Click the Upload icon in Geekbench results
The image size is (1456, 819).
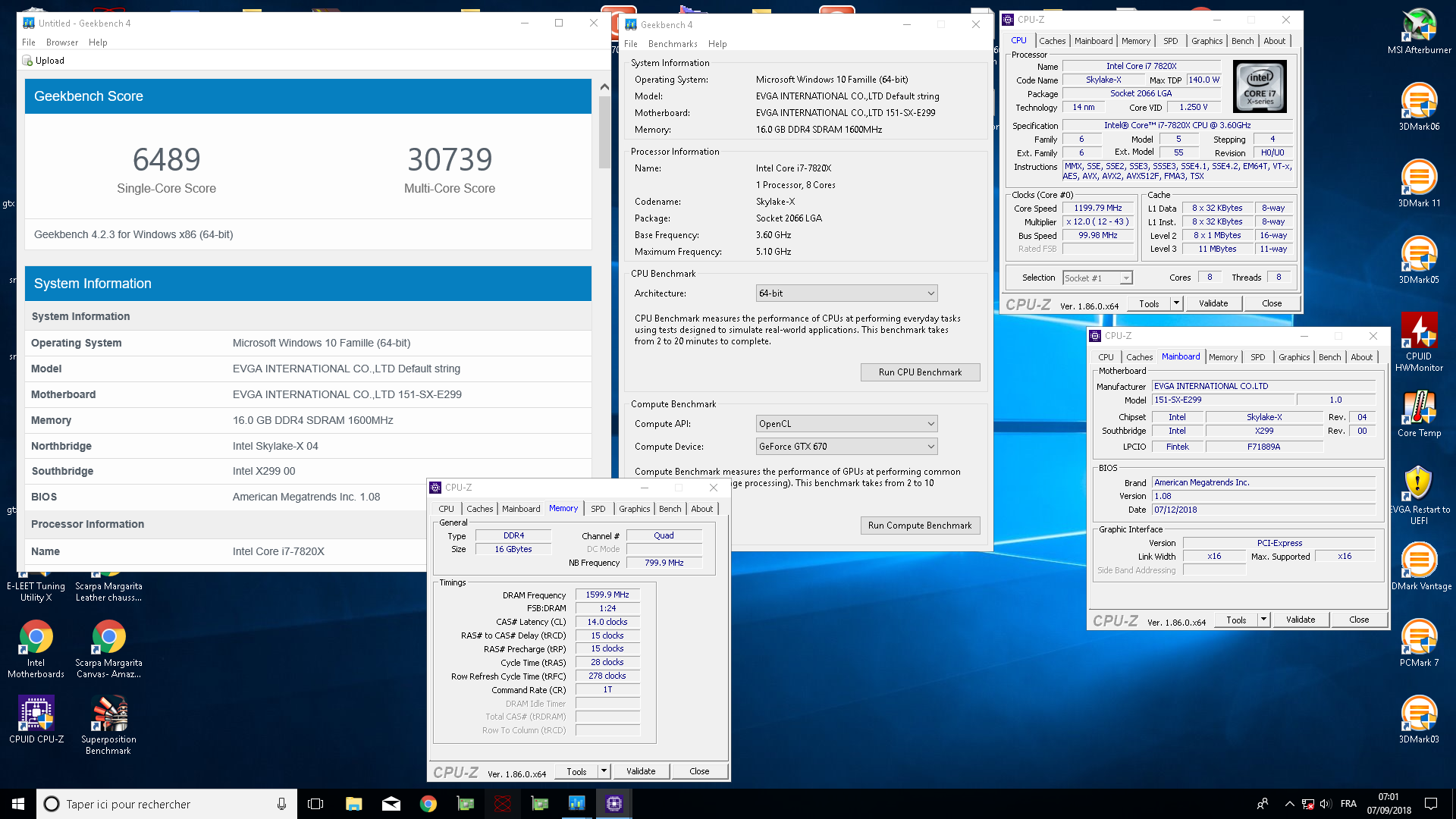coord(27,61)
